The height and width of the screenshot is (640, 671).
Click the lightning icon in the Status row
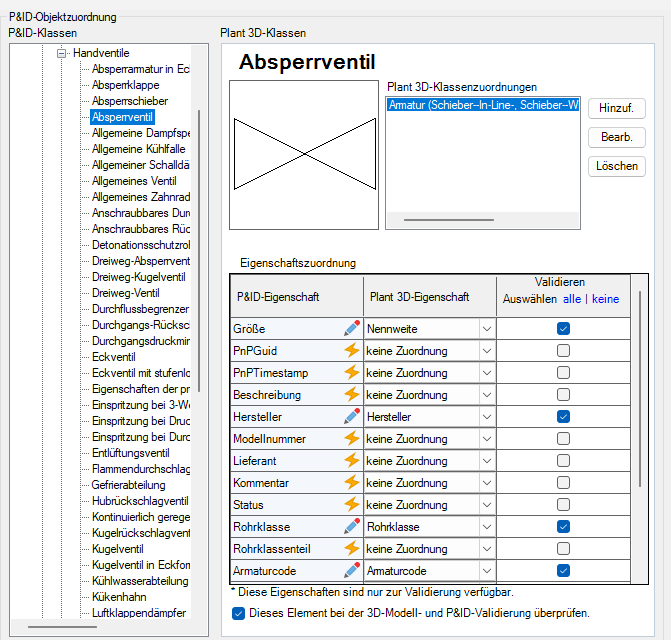[x=352, y=505]
